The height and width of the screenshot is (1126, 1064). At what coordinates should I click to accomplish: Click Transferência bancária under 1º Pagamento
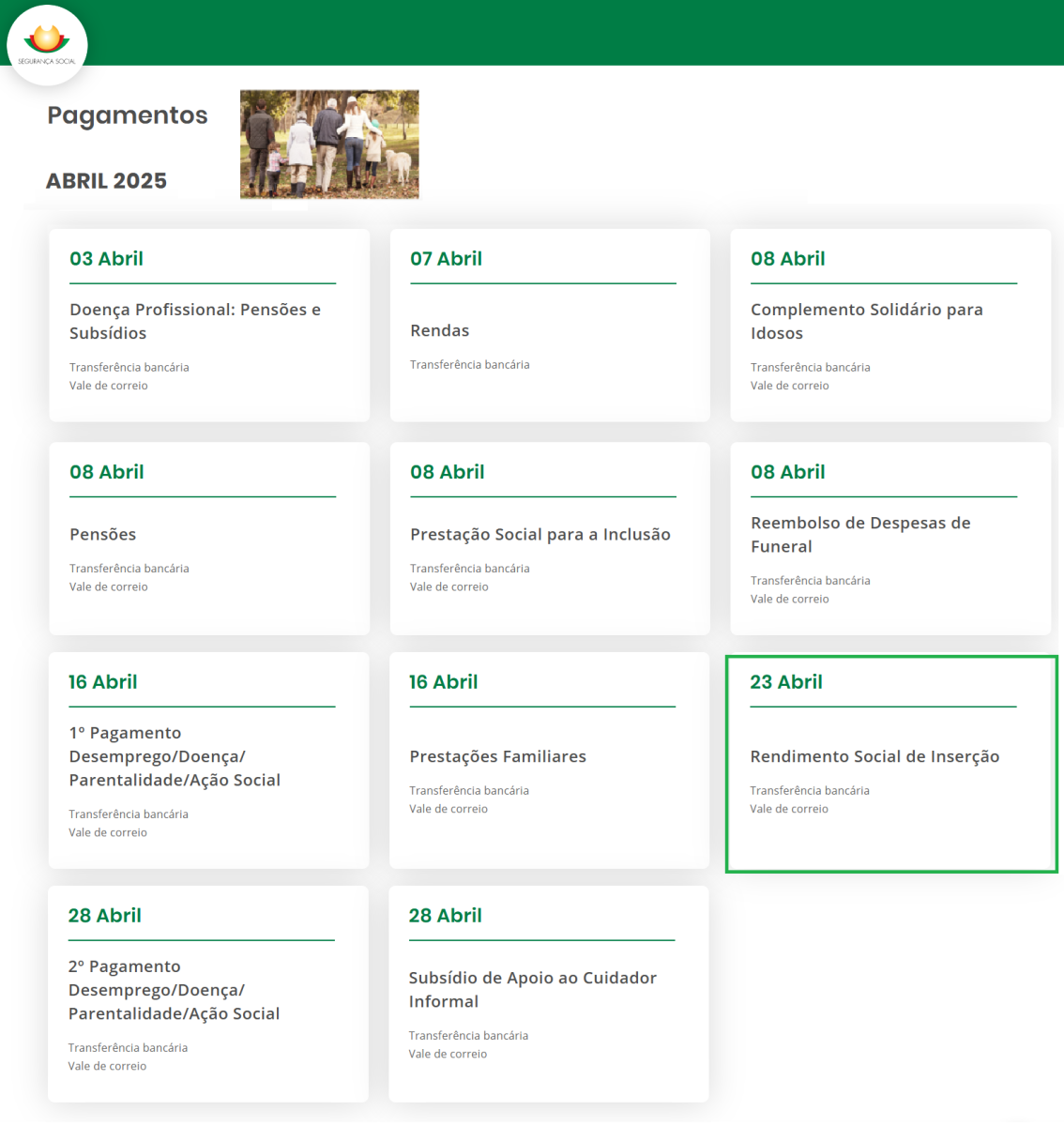point(128,814)
